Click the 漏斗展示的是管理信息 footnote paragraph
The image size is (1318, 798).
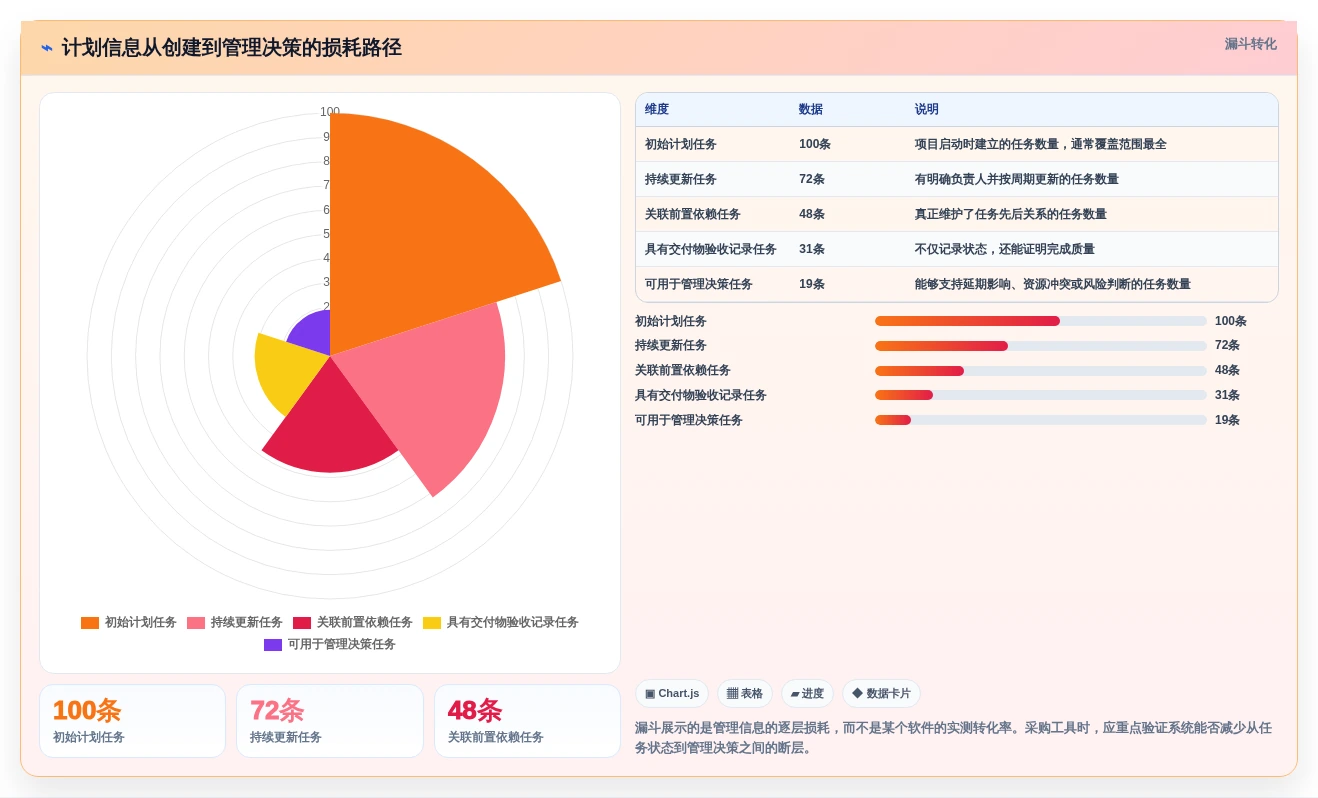(x=954, y=738)
